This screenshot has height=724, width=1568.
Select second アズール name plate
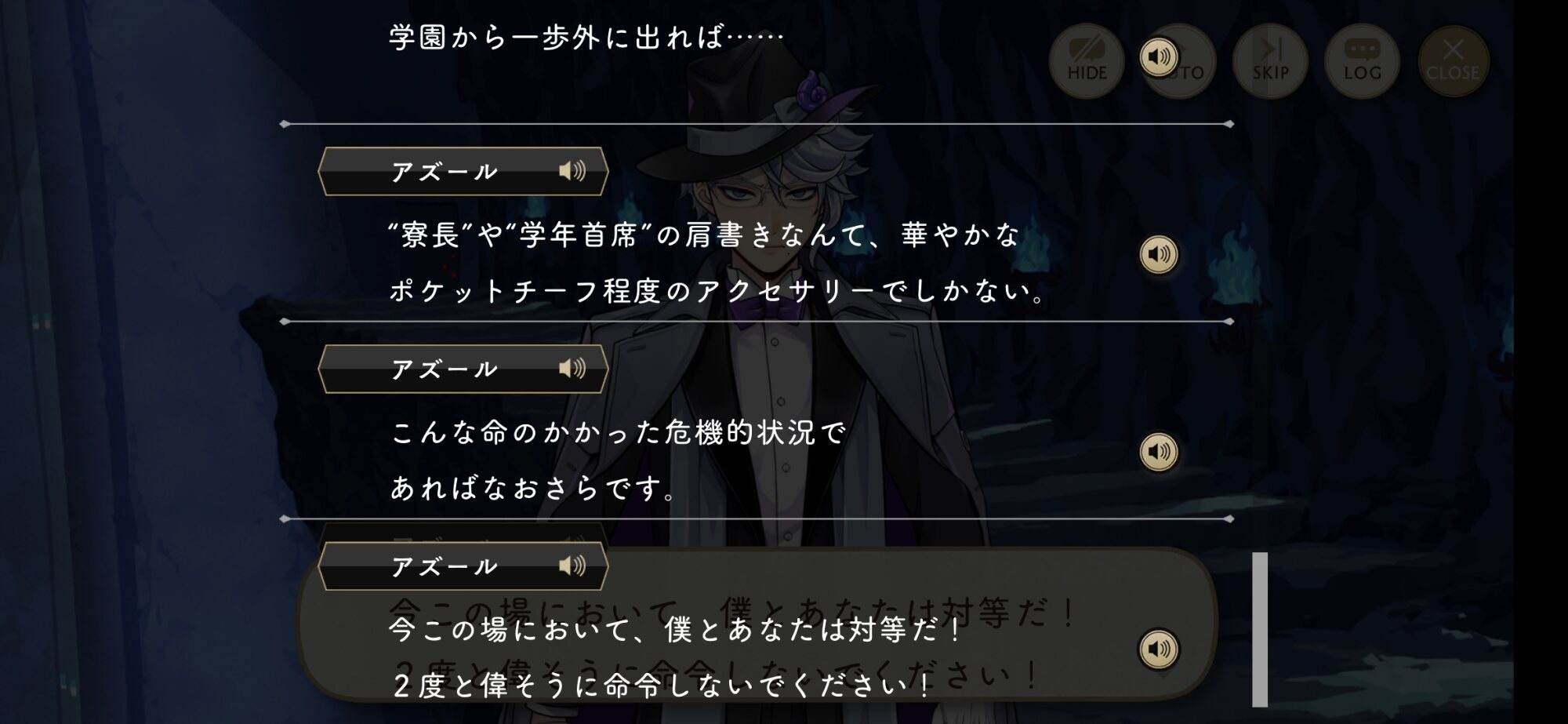tap(463, 369)
